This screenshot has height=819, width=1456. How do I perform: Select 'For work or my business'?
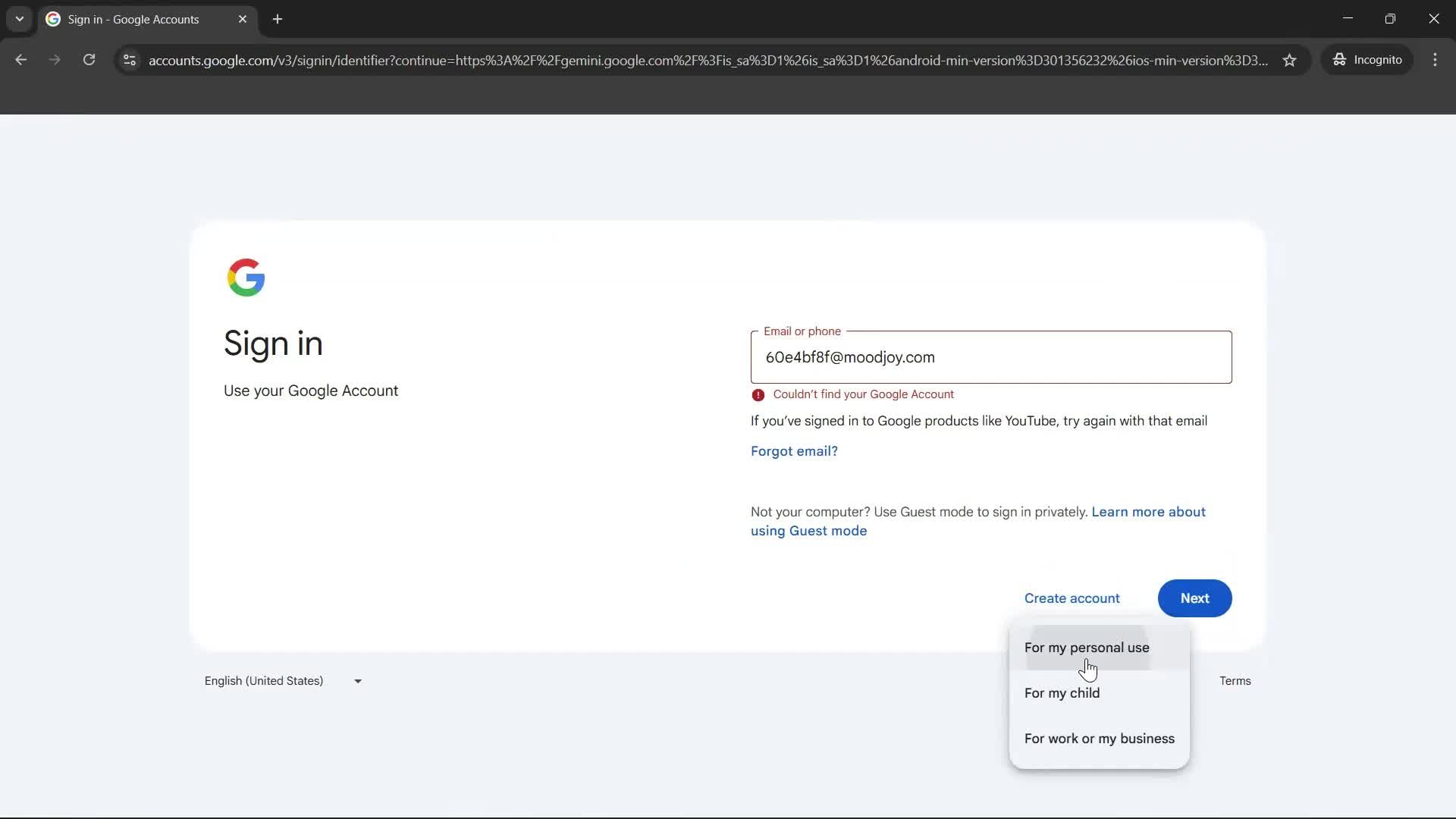click(1099, 738)
